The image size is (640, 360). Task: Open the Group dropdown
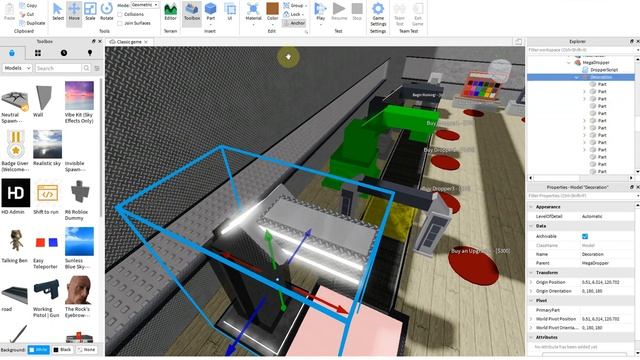click(x=296, y=6)
